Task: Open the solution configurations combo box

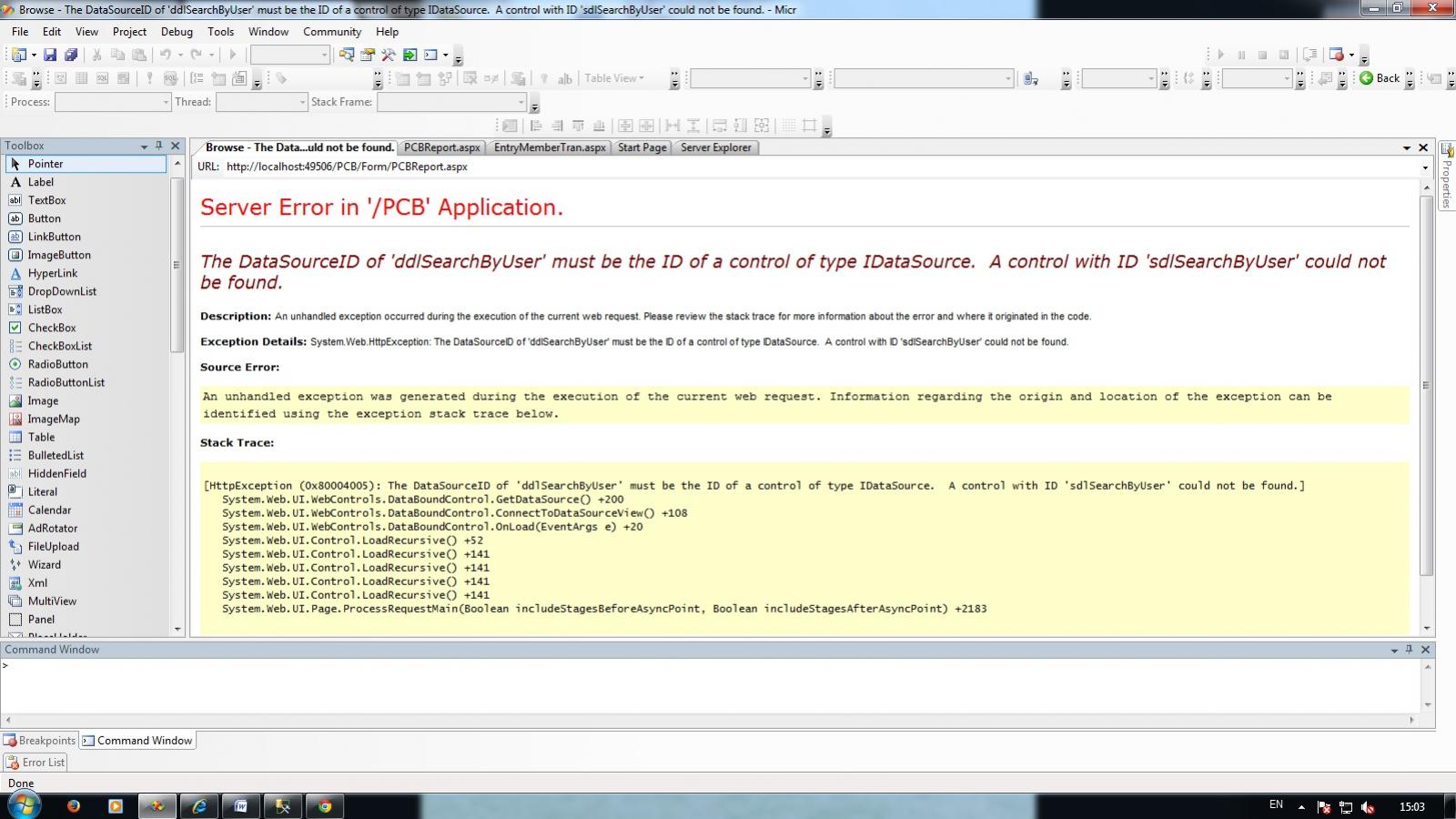Action: tap(290, 55)
